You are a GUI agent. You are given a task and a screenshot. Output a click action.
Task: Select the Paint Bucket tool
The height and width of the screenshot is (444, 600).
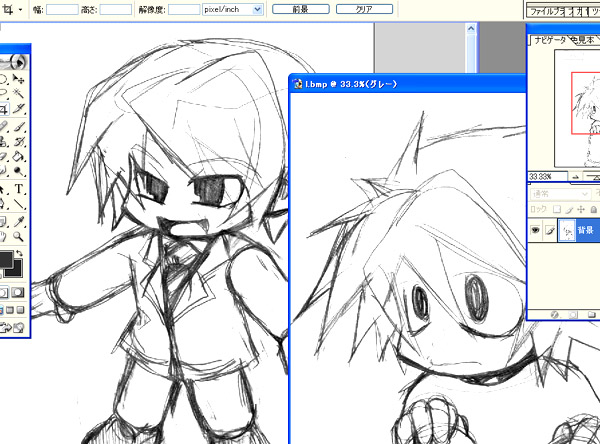click(x=18, y=156)
